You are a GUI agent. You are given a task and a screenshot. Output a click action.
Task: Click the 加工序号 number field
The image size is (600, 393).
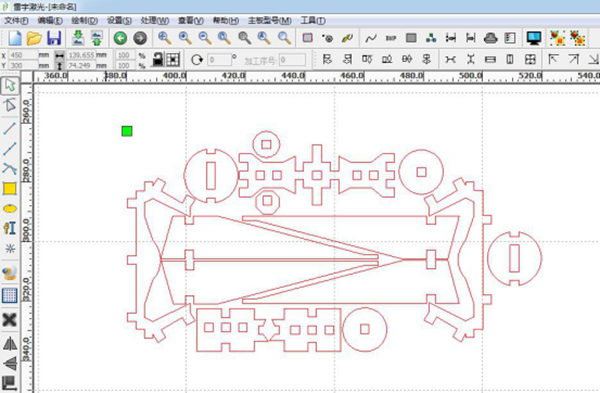[292, 60]
